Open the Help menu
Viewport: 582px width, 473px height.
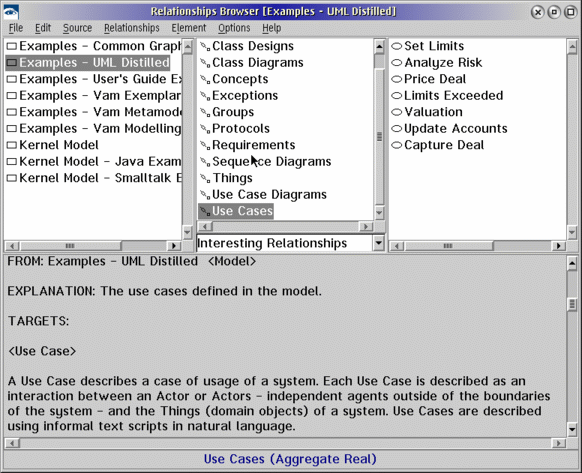point(271,28)
